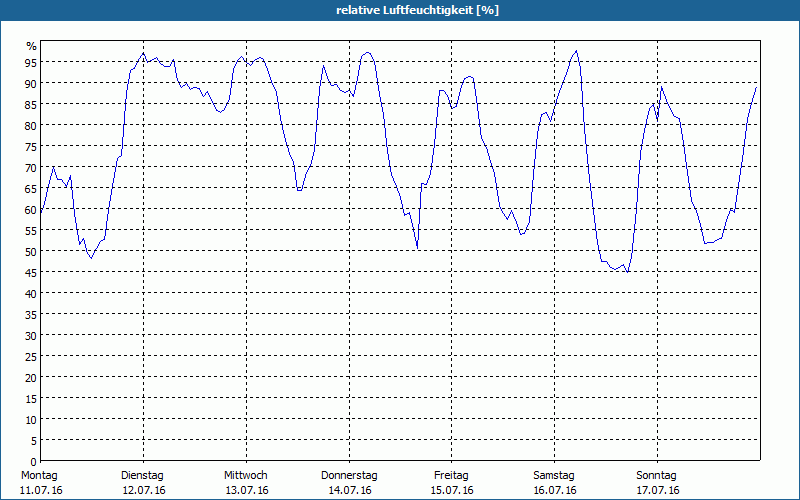Image resolution: width=800 pixels, height=500 pixels.
Task: Click the 85 y-axis value
Action: (x=31, y=105)
